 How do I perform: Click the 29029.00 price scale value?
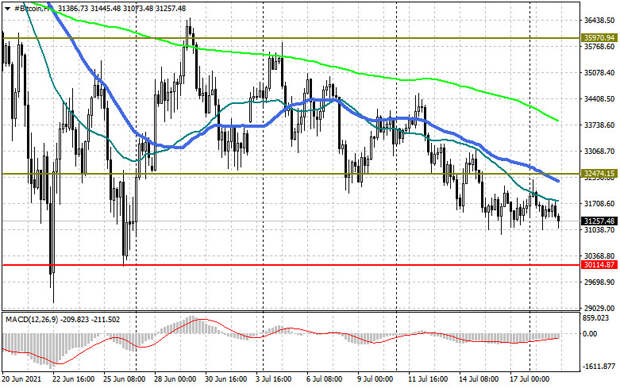pos(599,308)
